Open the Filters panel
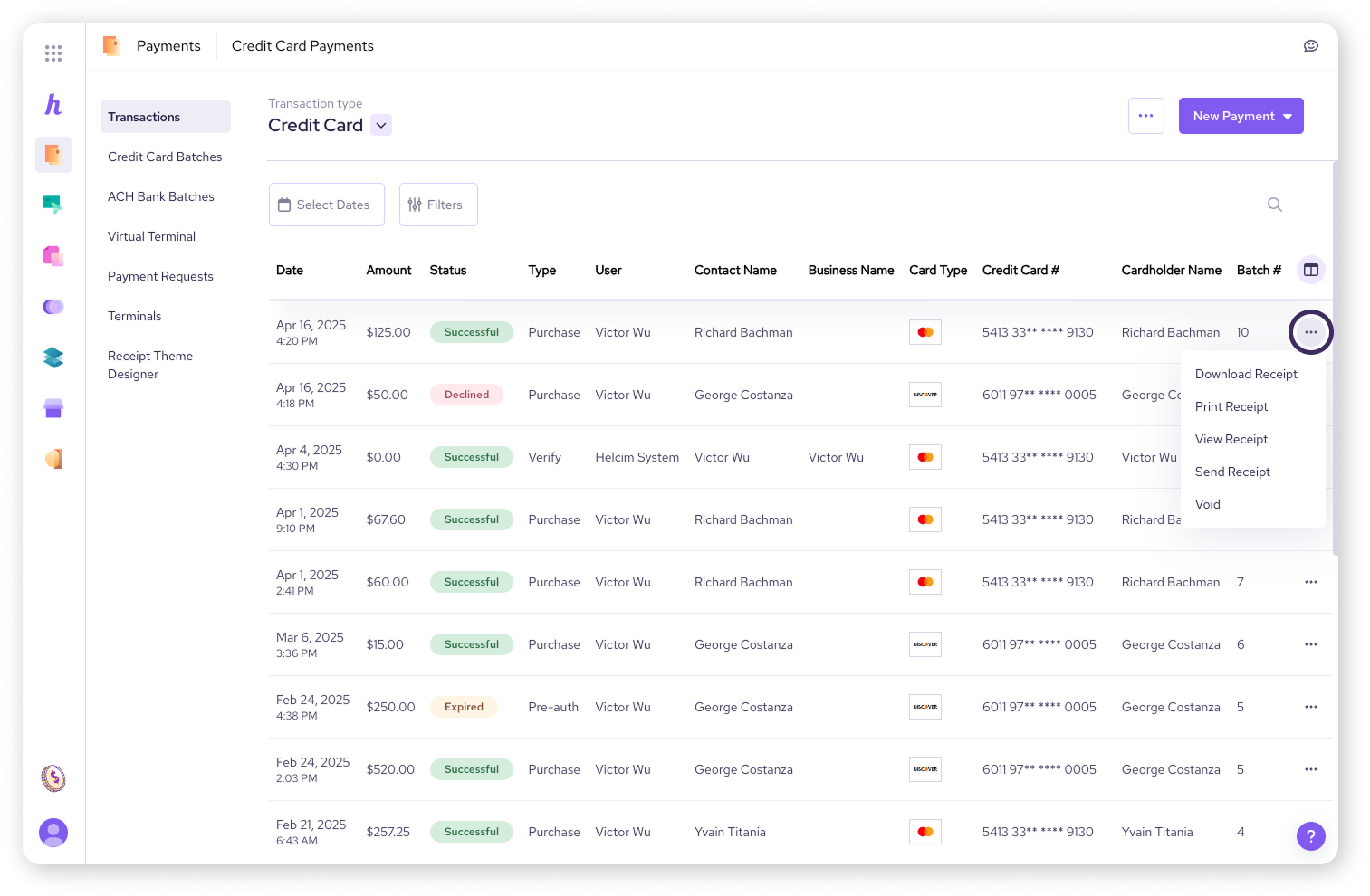This screenshot has width=1370, height=896. [x=438, y=205]
